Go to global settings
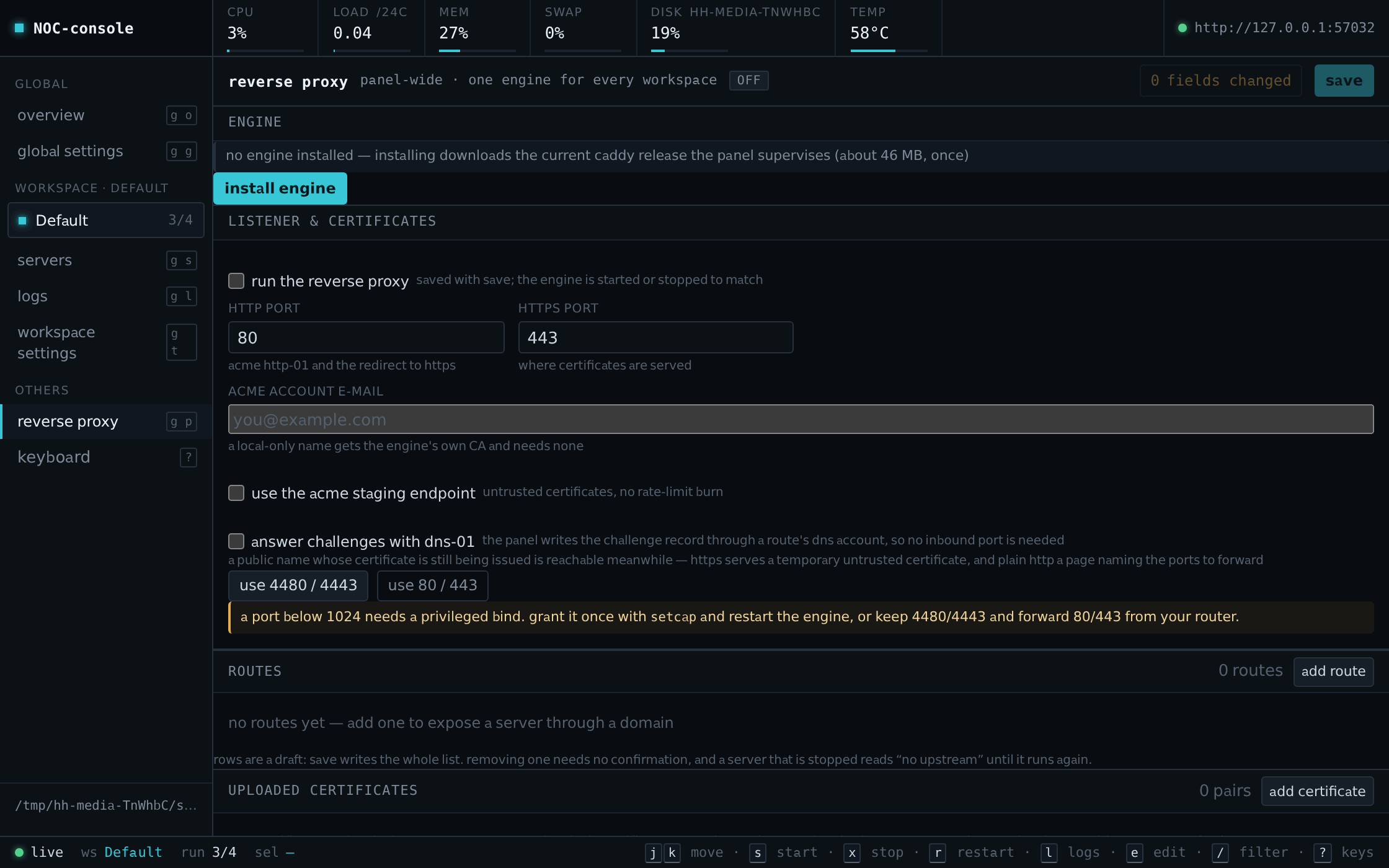The image size is (1389, 868). 106,151
